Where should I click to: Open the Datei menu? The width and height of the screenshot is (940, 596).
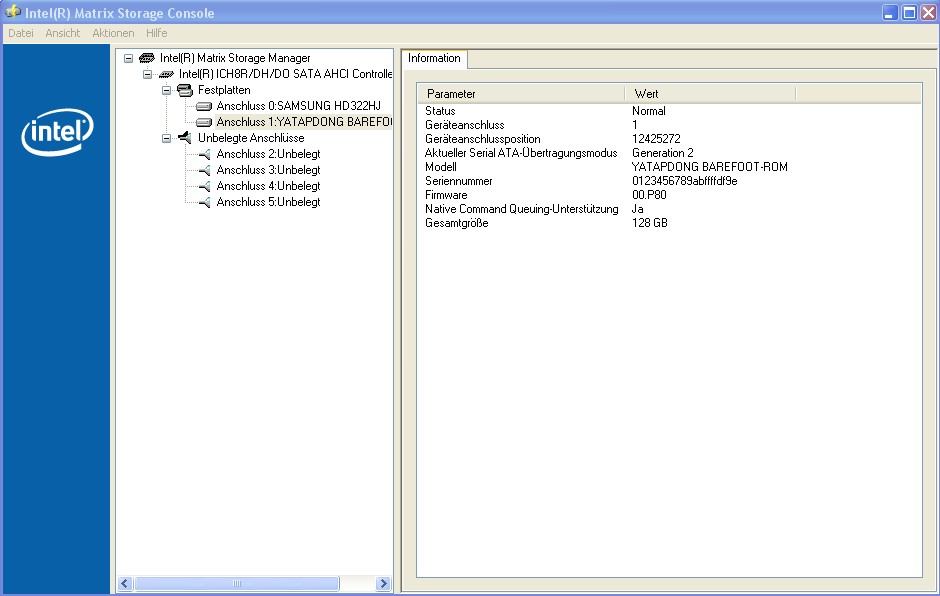click(21, 33)
